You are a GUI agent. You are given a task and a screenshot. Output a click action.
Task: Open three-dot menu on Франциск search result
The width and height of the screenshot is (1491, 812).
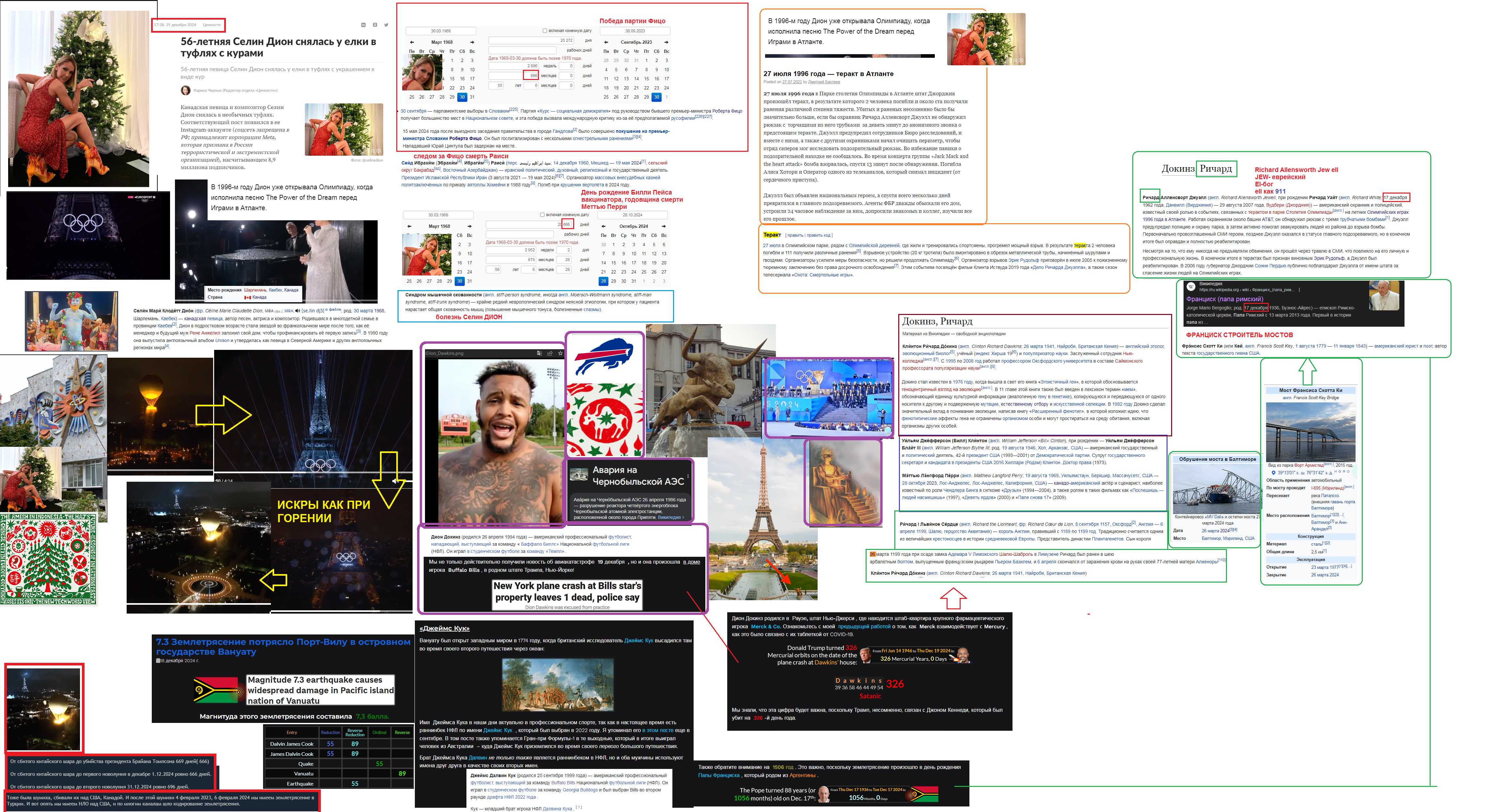(x=1299, y=290)
